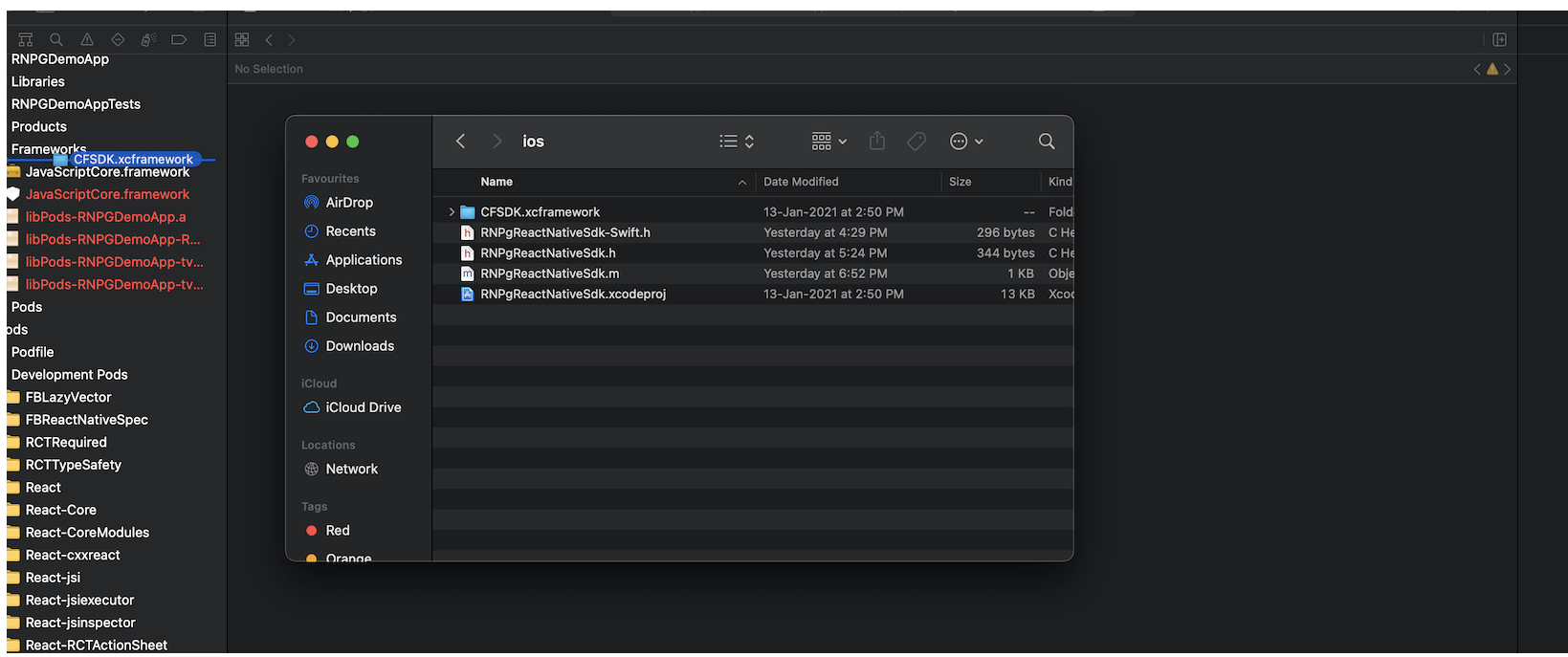Viewport: 1568px width, 657px height.
Task: Go back in Finder window
Action: click(x=460, y=141)
